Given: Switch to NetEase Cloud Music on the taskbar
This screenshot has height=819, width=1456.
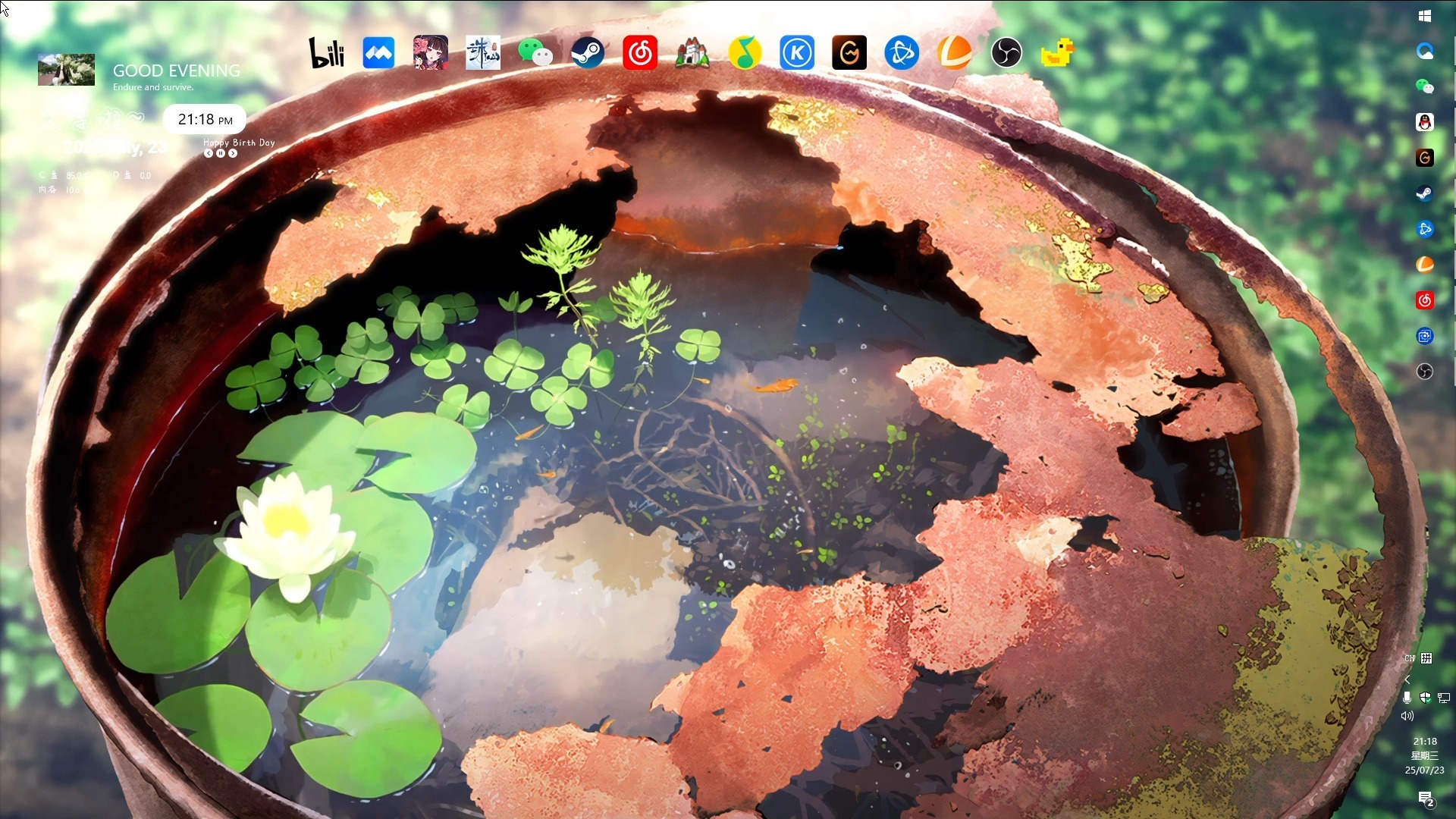Looking at the screenshot, I should [1425, 300].
